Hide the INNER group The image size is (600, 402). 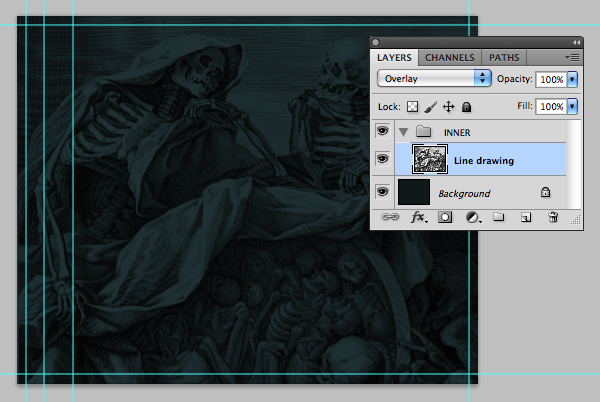tap(382, 131)
